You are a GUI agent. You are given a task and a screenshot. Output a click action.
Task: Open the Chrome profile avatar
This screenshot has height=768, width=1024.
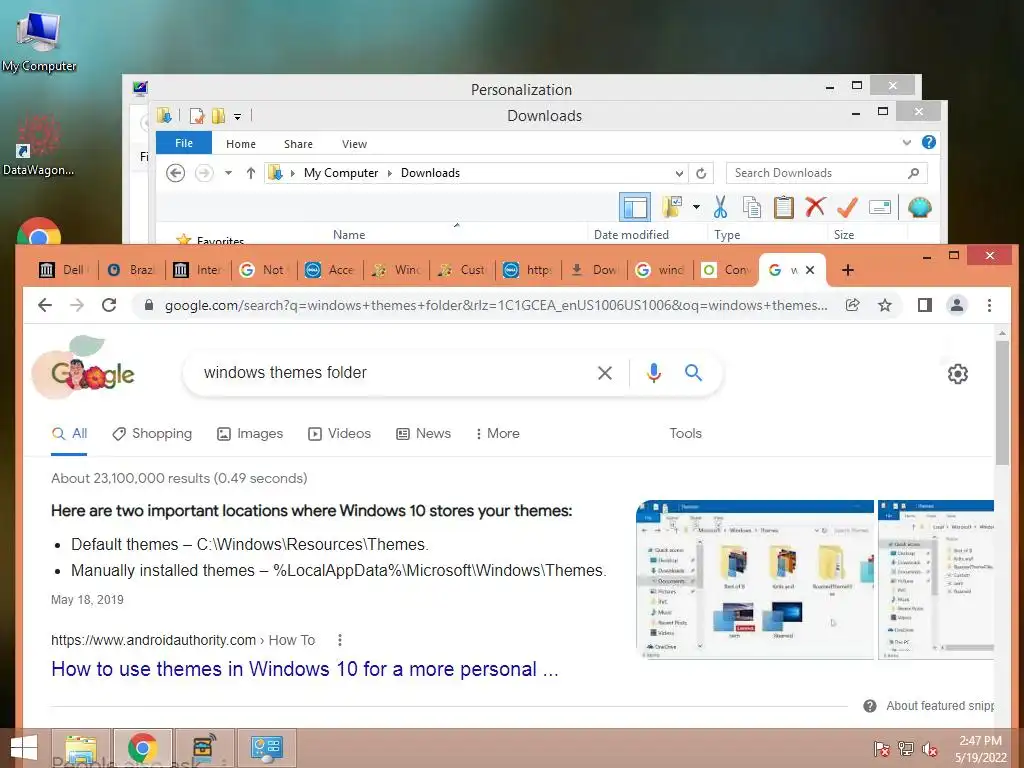[x=957, y=305]
